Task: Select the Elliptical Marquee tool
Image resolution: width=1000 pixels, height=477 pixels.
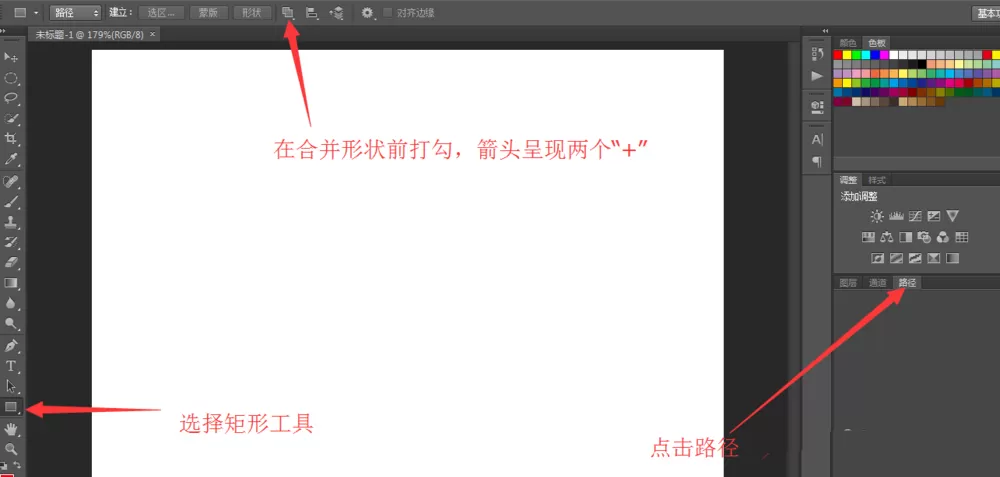Action: 11,78
